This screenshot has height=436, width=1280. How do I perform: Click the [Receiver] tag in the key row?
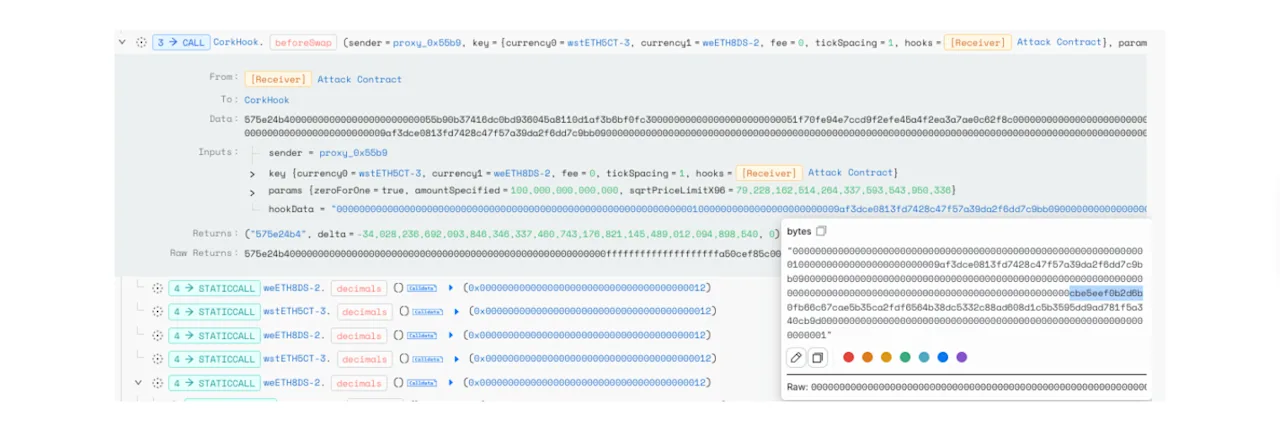tap(769, 173)
